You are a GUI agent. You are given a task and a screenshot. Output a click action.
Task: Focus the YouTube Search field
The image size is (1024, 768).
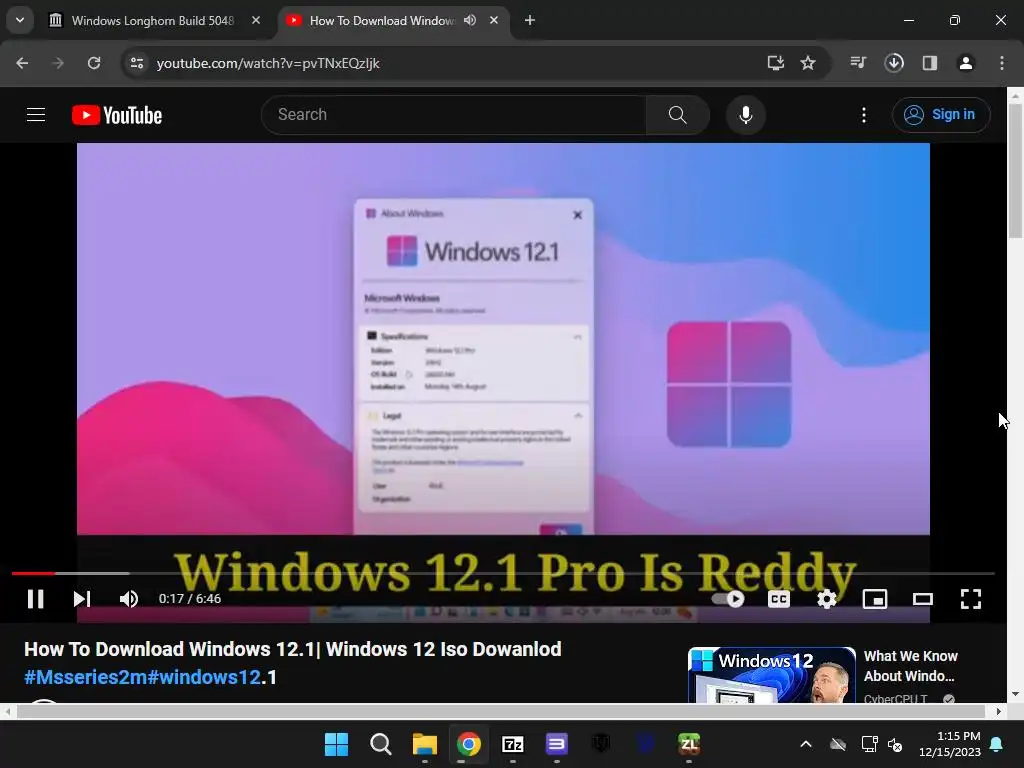point(454,115)
